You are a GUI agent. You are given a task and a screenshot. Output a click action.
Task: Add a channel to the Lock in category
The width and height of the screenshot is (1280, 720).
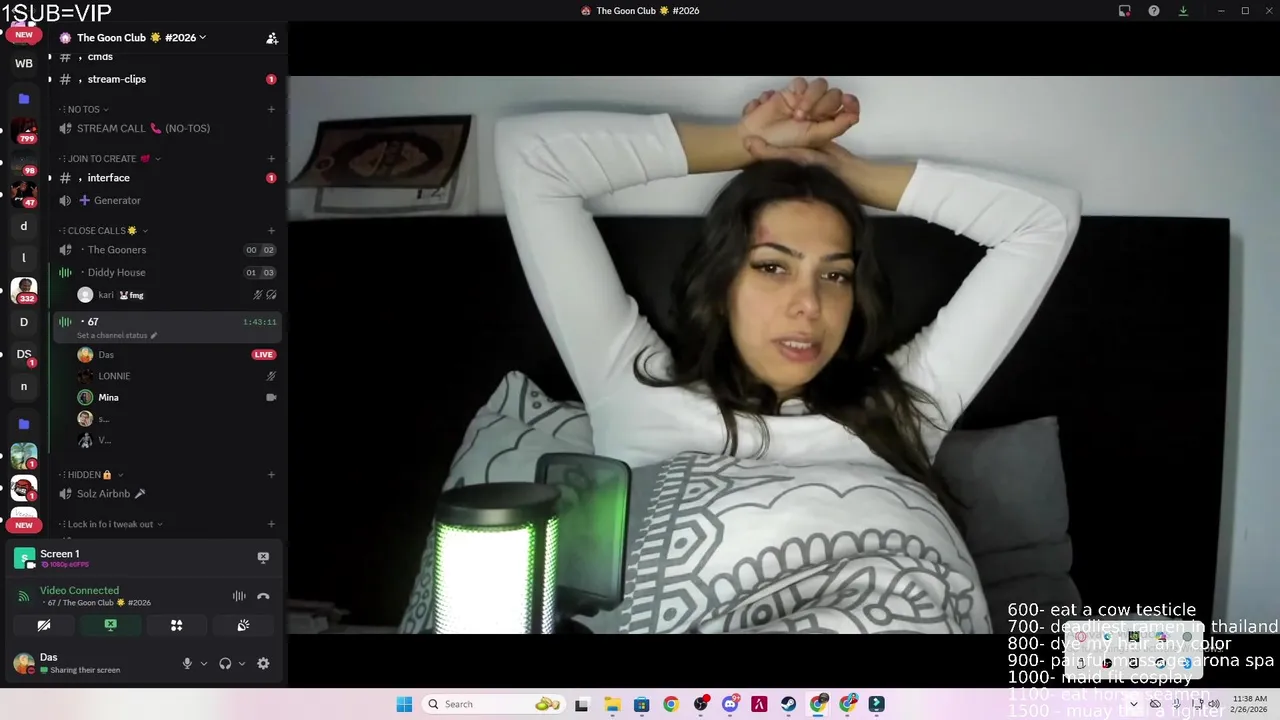(271, 524)
